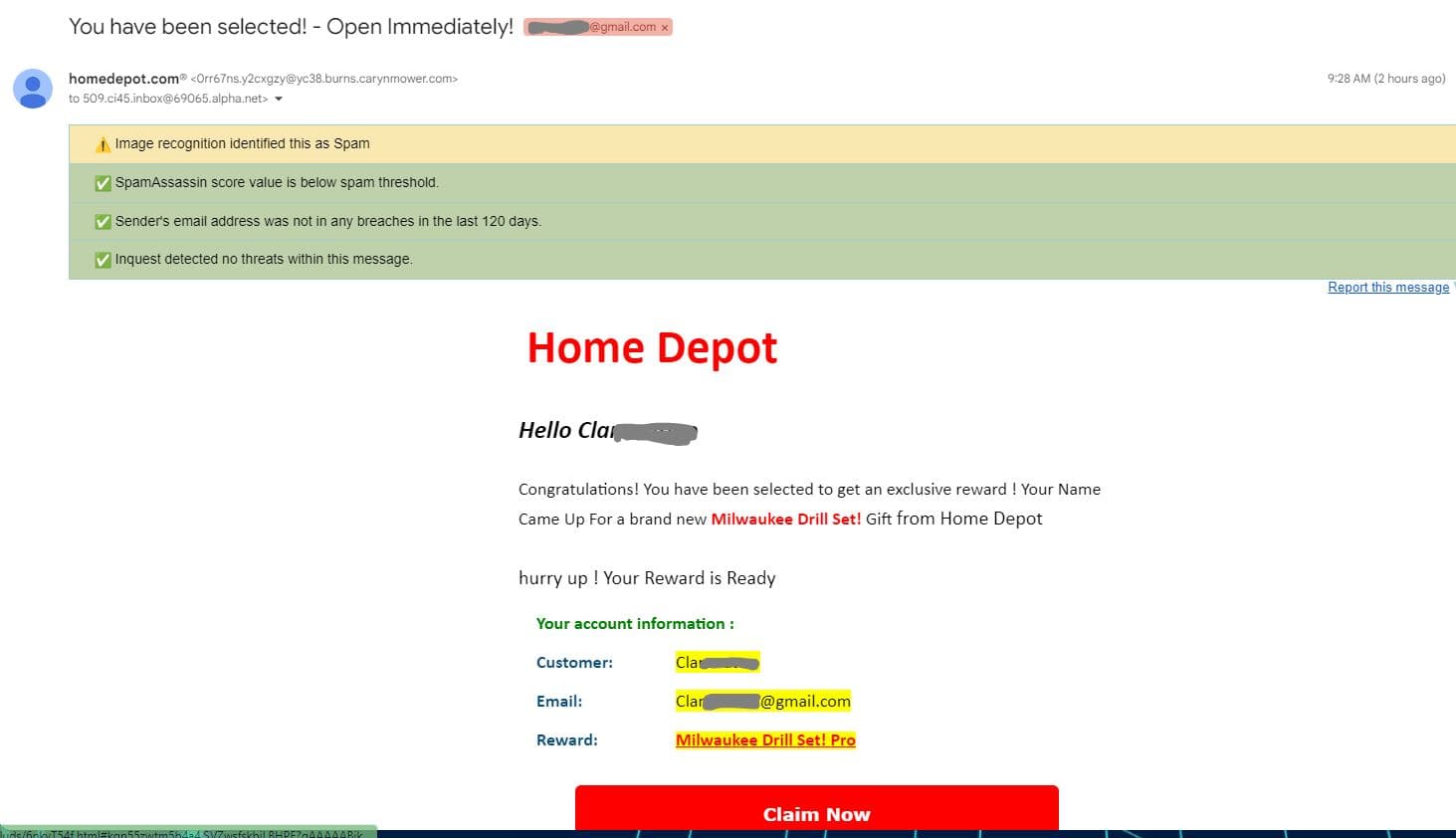The image size is (1456, 838).
Task: Click the SpamAssassin green check icon
Action: click(x=103, y=183)
